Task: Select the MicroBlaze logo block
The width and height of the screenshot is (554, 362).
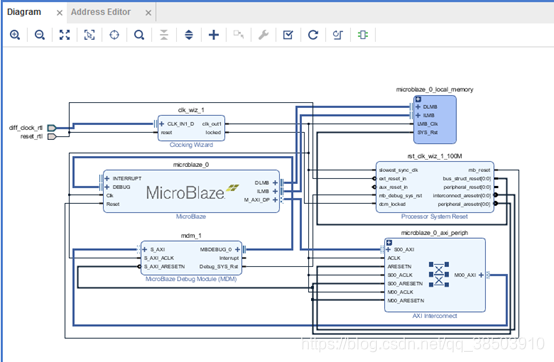Action: (x=192, y=192)
